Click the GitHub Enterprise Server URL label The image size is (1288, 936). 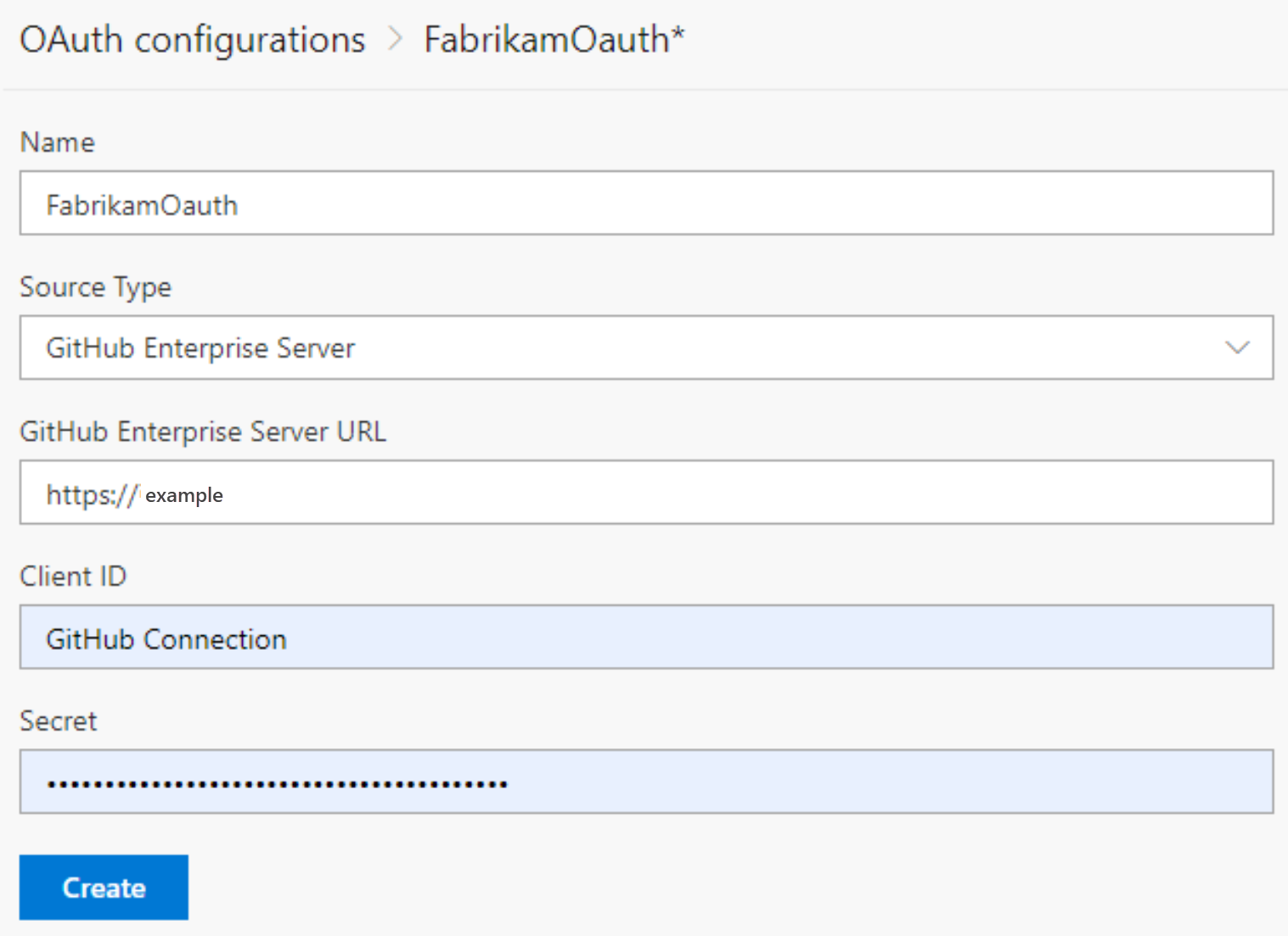pos(203,431)
